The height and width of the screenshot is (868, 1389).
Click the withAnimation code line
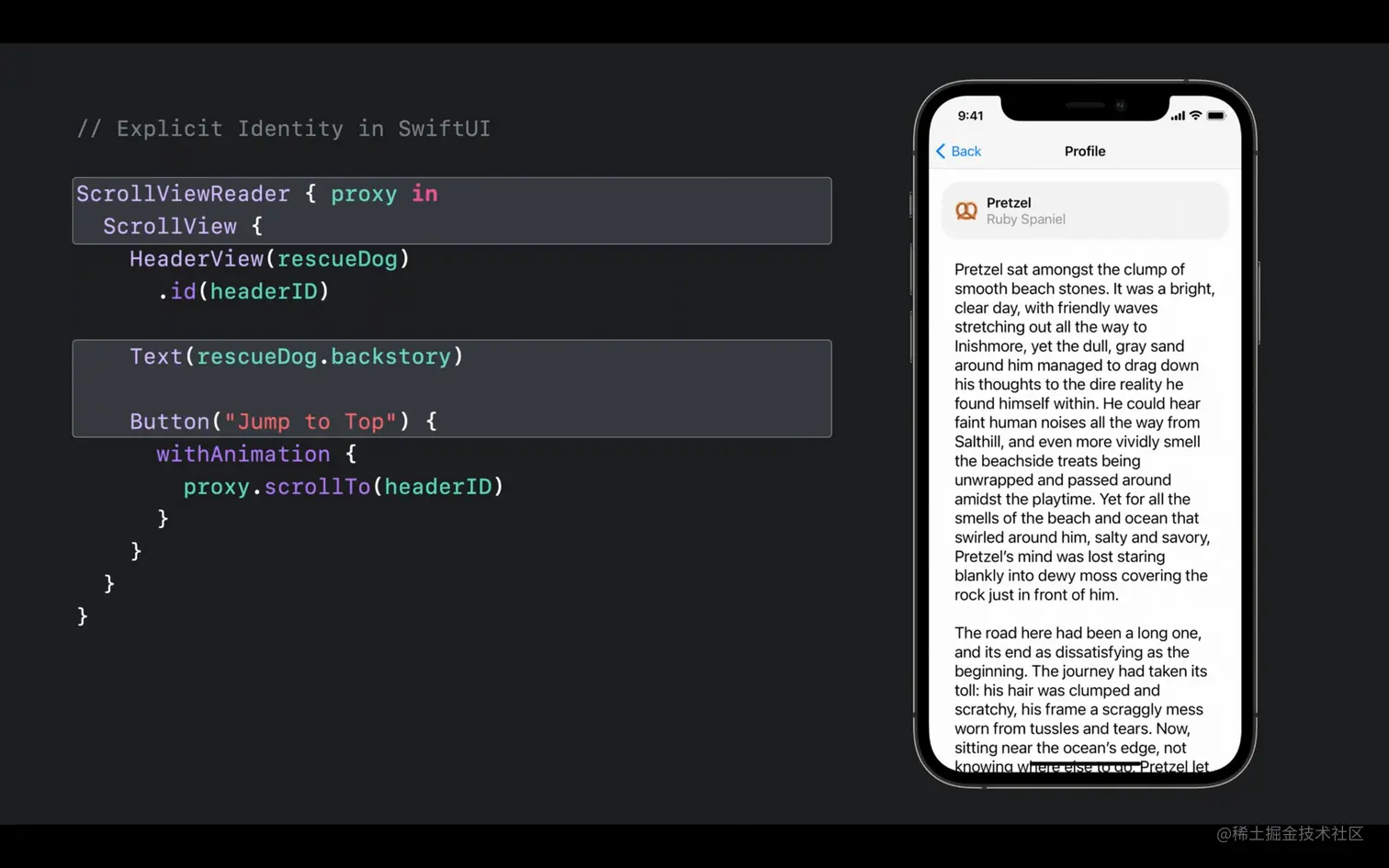click(256, 454)
